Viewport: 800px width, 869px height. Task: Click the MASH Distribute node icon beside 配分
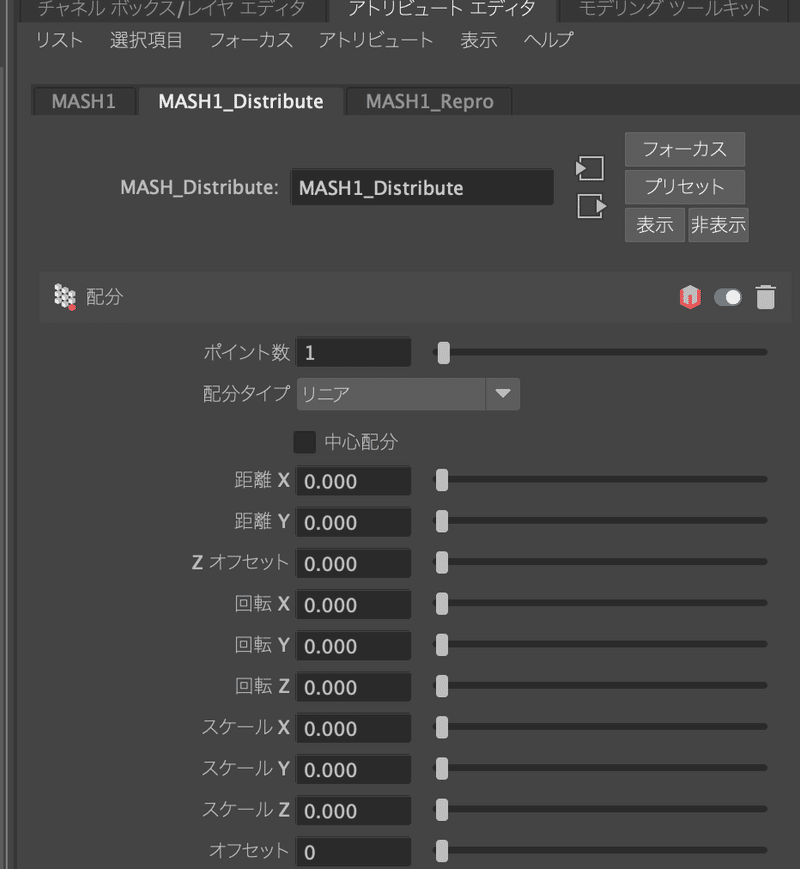tap(65, 297)
